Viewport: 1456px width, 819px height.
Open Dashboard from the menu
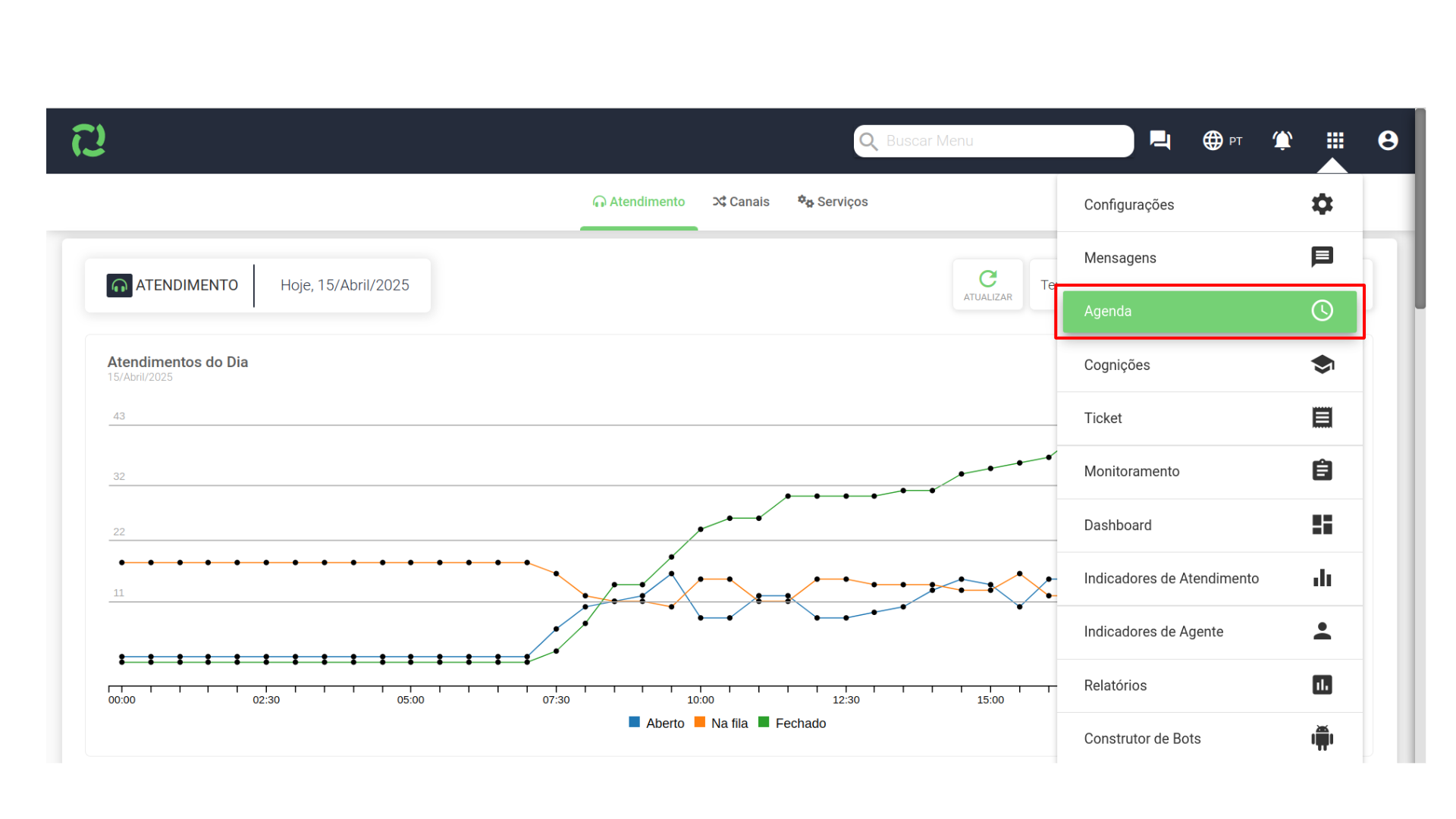1210,525
